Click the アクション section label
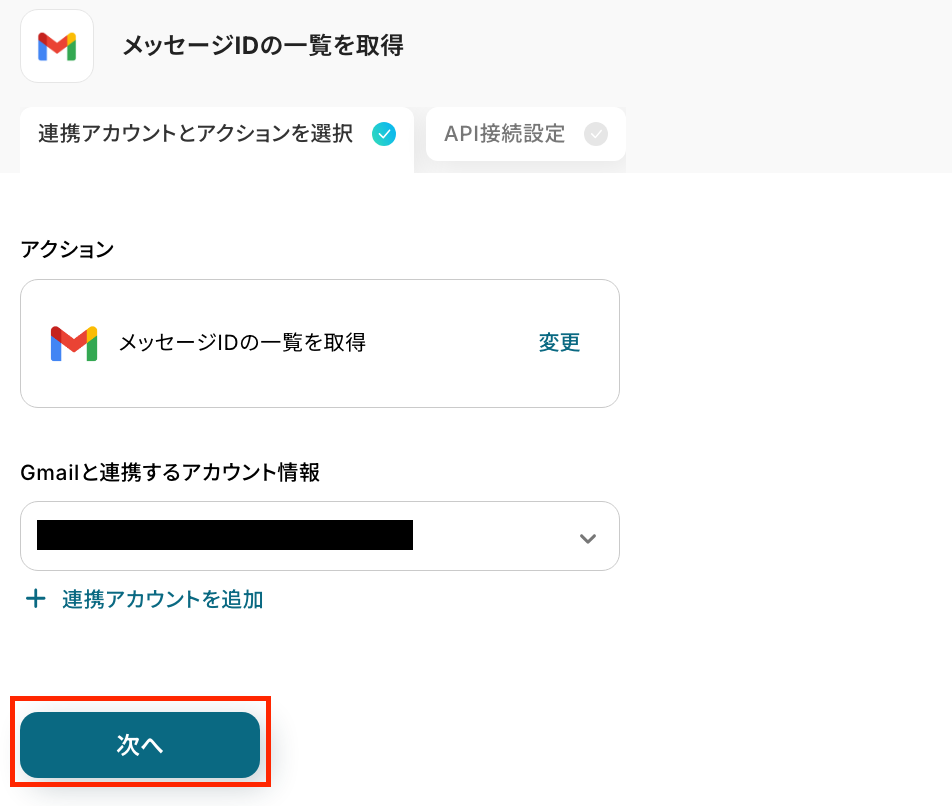Viewport: 952px width, 806px height. click(x=67, y=250)
